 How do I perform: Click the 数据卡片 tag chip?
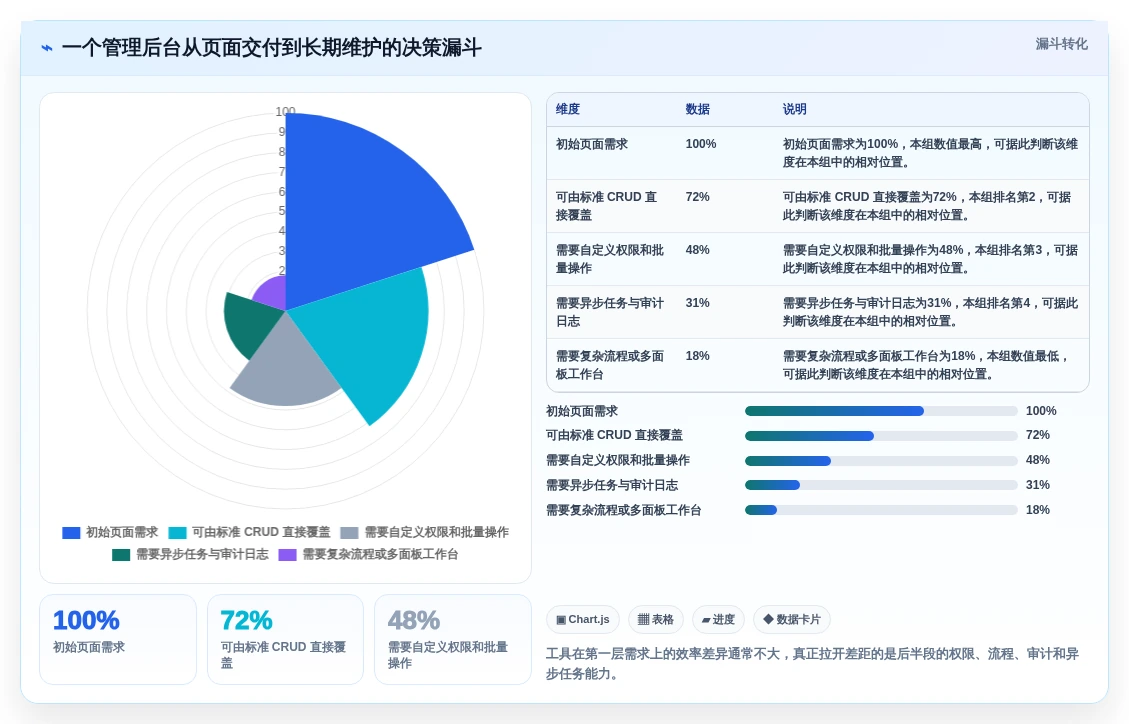791,620
